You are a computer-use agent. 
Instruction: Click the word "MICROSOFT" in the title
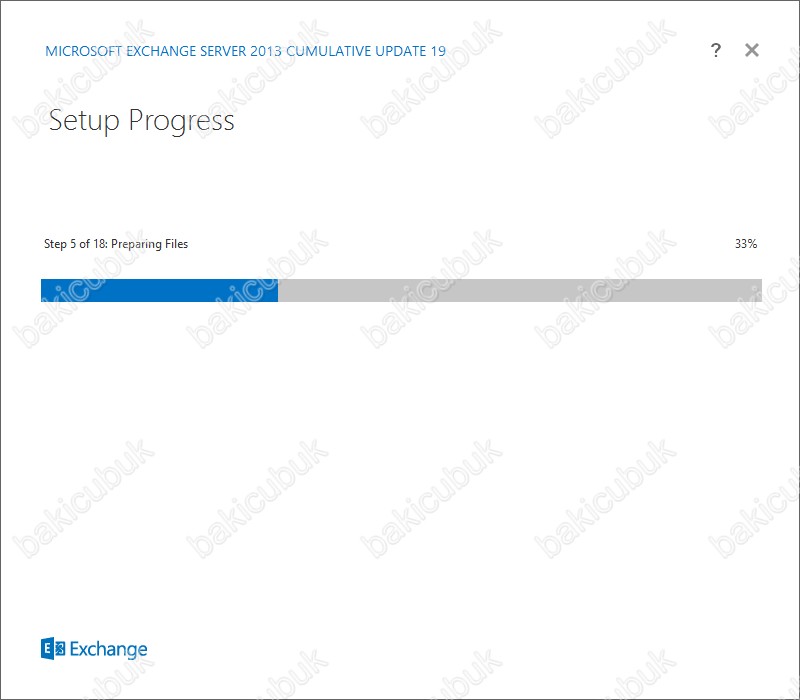[x=84, y=51]
